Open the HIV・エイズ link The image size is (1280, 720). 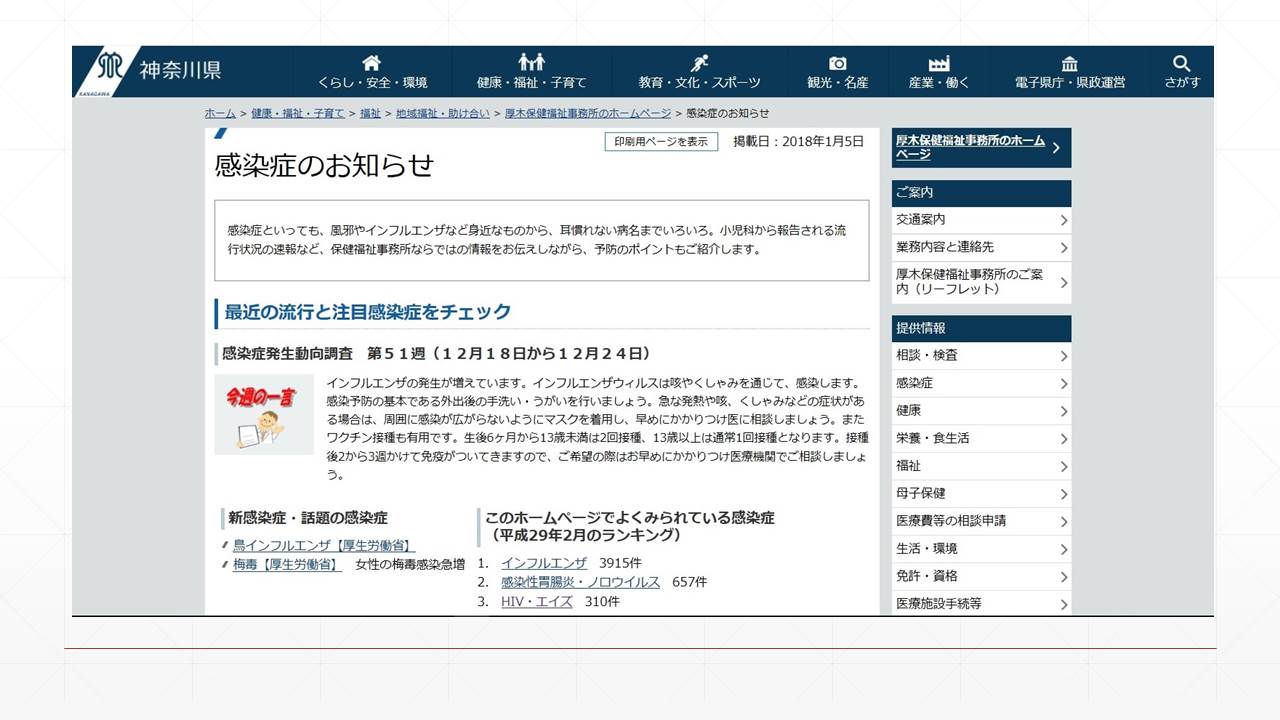[537, 602]
